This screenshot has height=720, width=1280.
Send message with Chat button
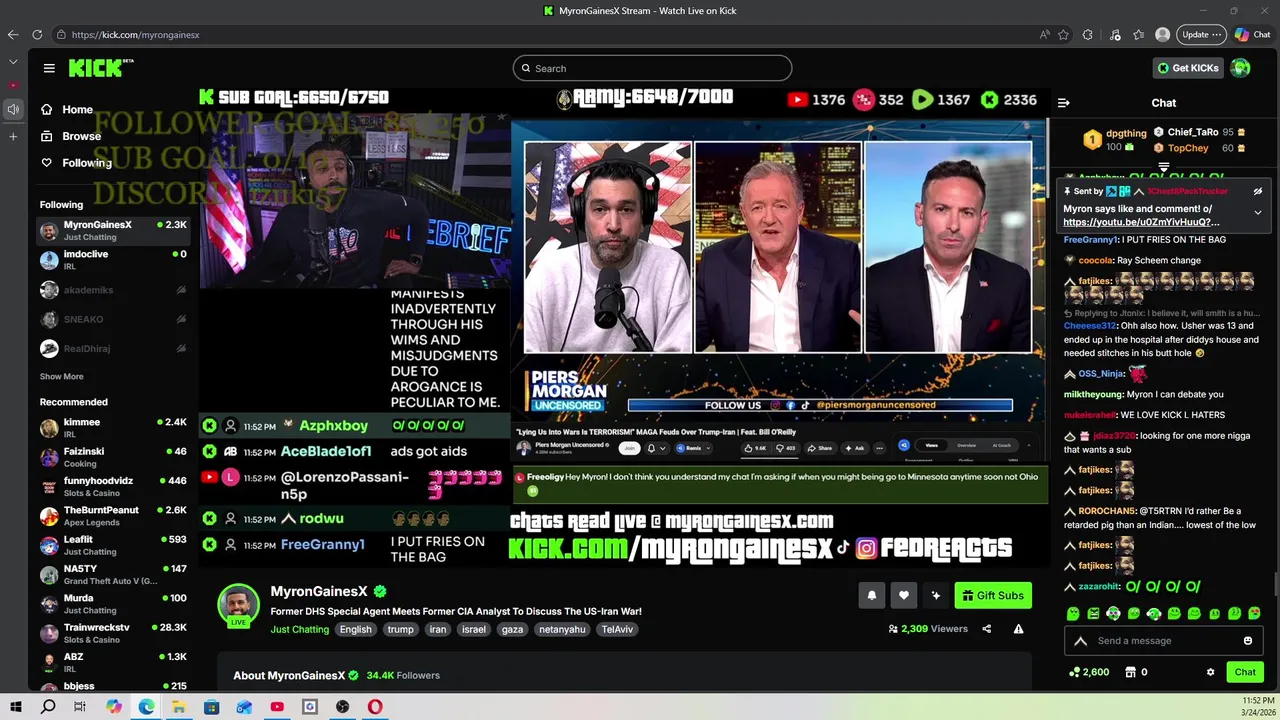pyautogui.click(x=1245, y=672)
